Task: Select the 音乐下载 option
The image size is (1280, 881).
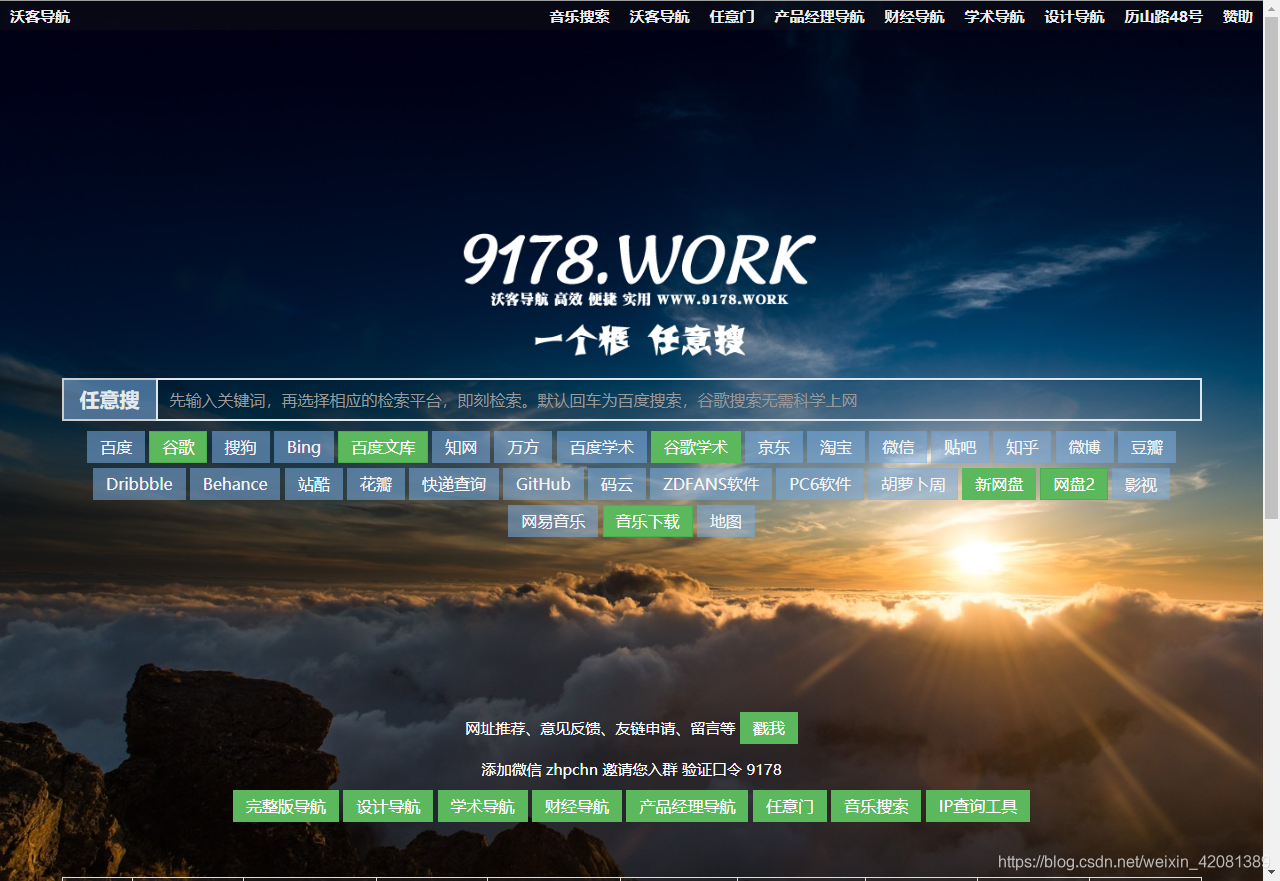Action: point(647,521)
